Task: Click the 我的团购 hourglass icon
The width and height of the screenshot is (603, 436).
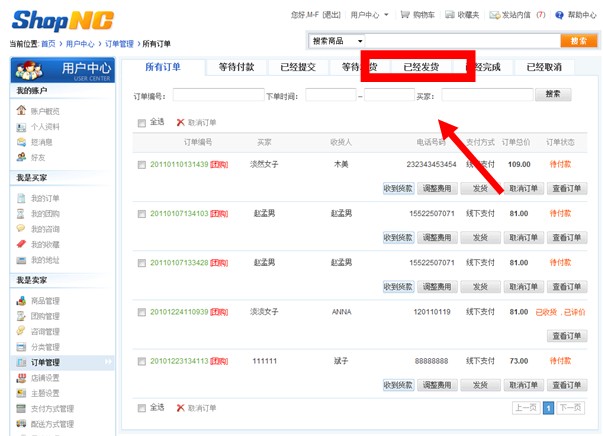Action: pyautogui.click(x=21, y=213)
